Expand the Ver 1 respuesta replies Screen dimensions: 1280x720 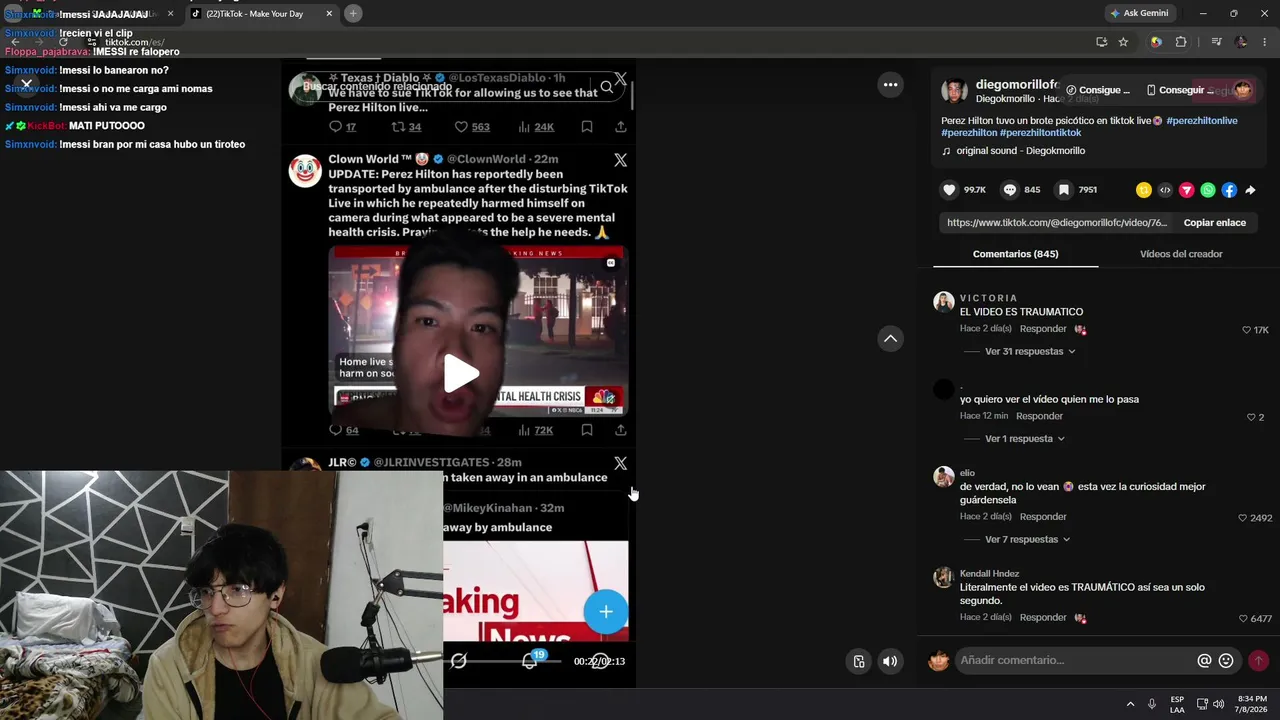(x=1025, y=439)
